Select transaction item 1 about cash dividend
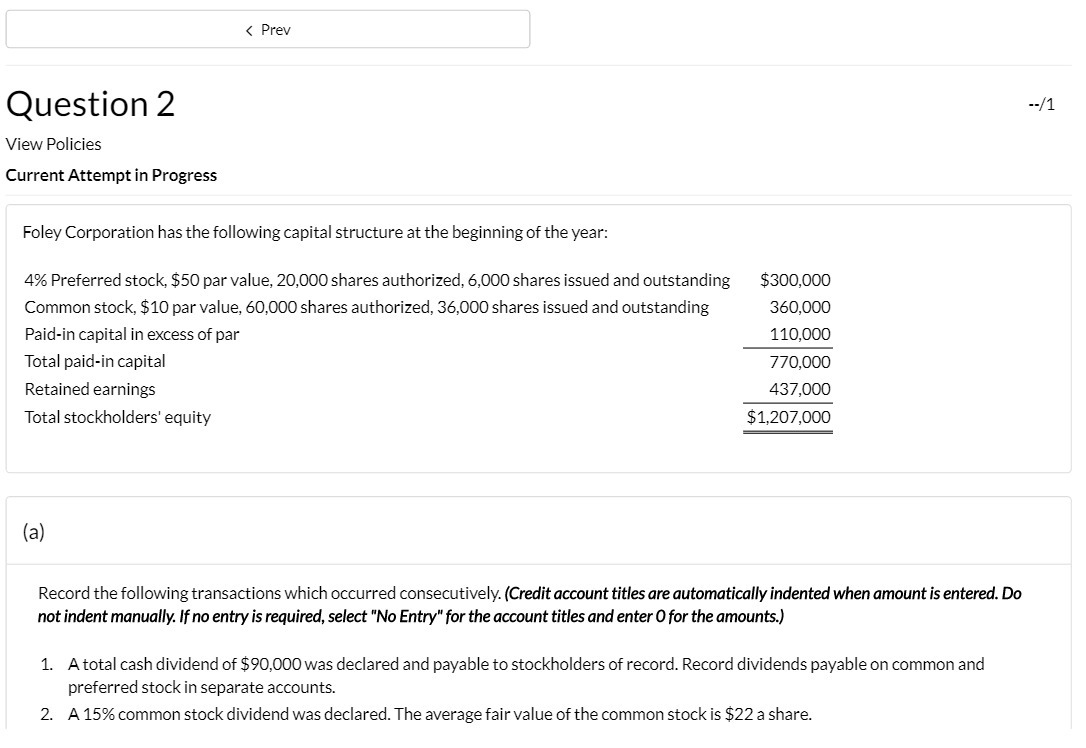 tap(525, 675)
